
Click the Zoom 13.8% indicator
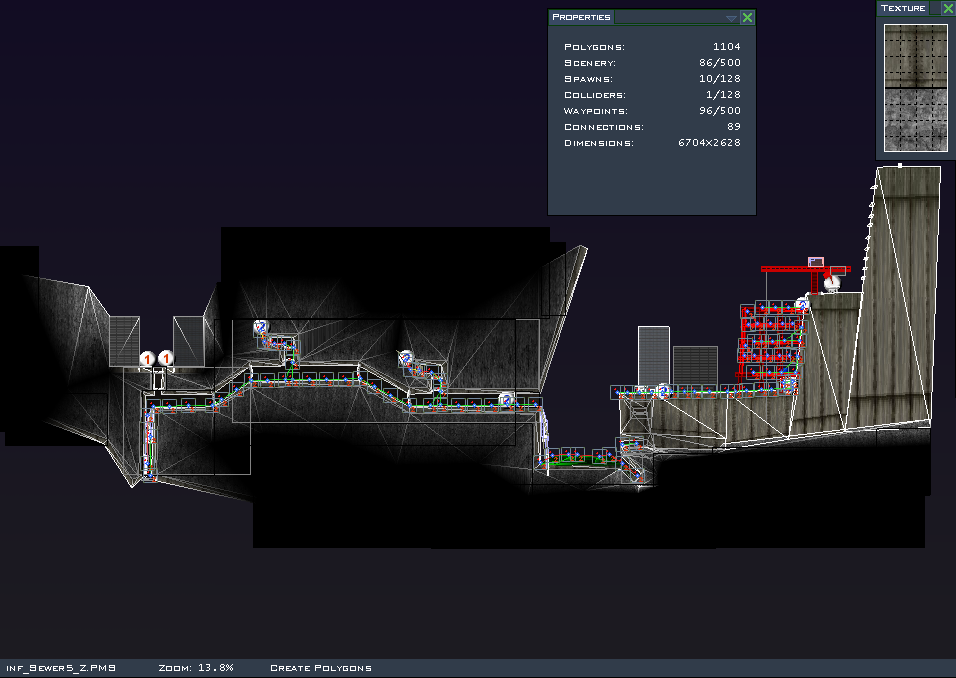click(196, 668)
